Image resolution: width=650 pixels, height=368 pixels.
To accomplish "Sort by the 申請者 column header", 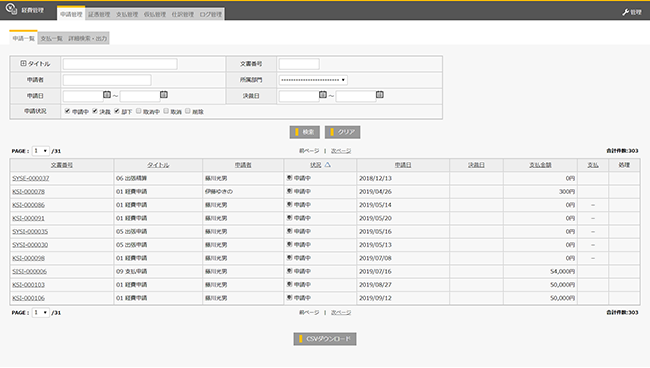I will coord(243,165).
